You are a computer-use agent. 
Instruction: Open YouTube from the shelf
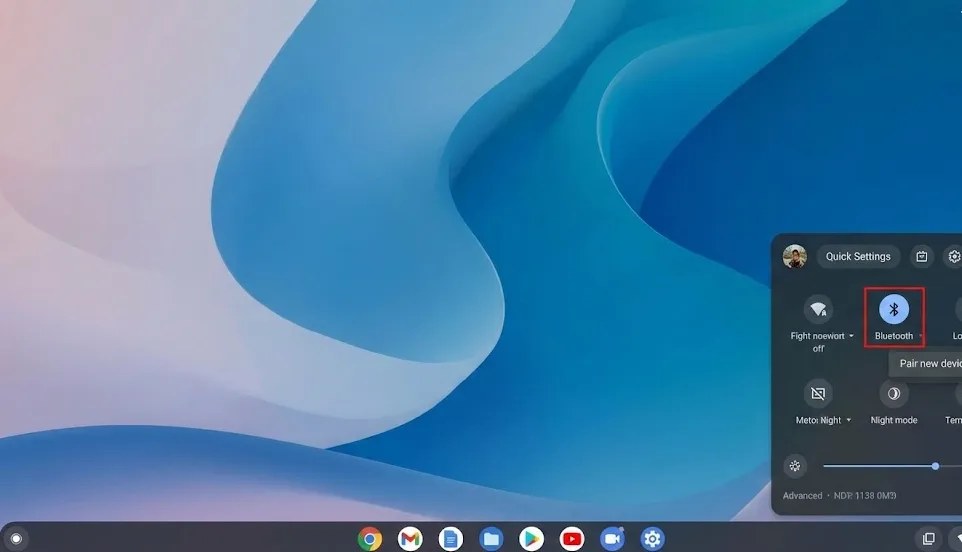point(572,539)
